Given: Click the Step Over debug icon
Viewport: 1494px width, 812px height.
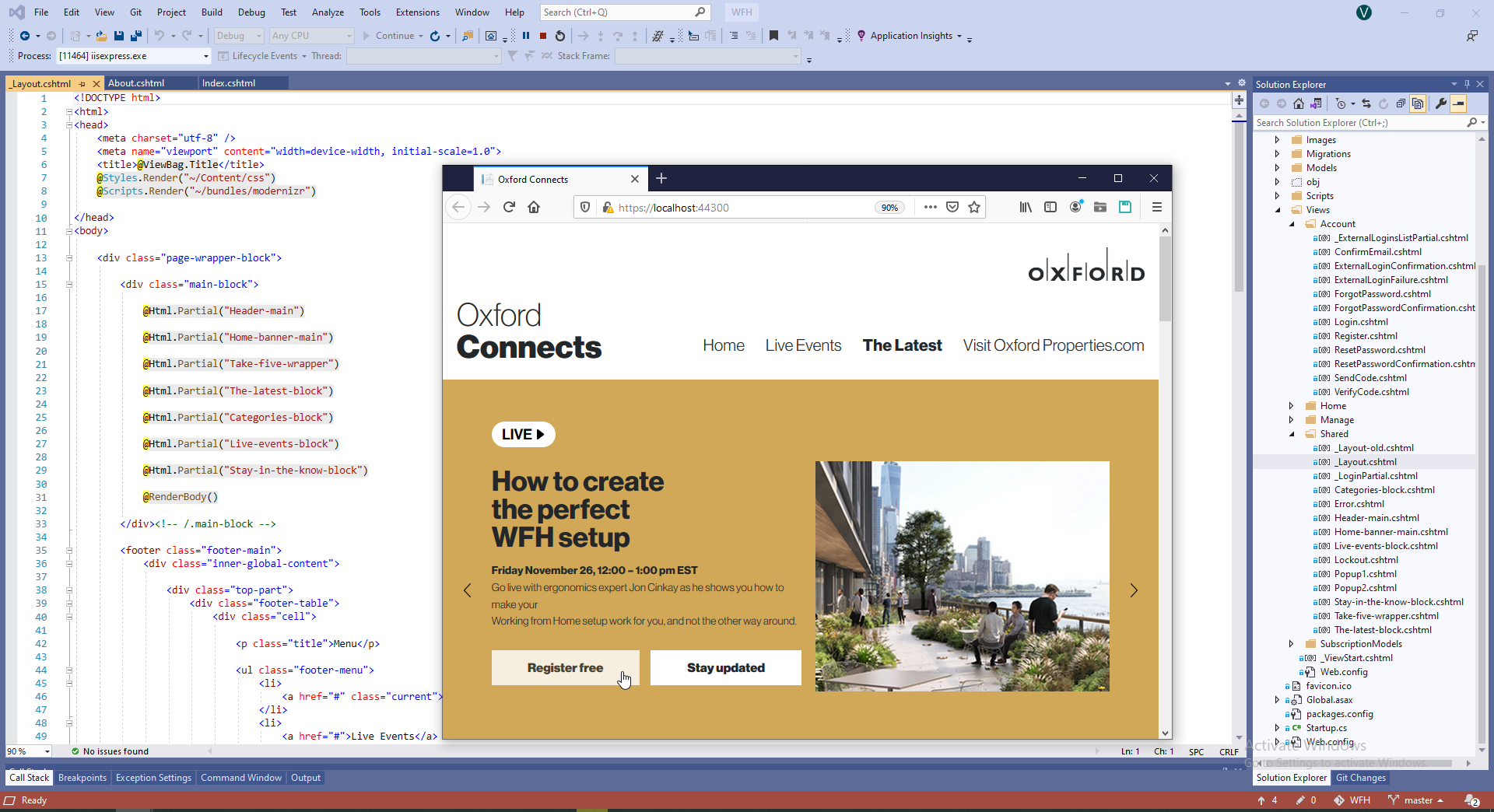Looking at the screenshot, I should coord(618,36).
